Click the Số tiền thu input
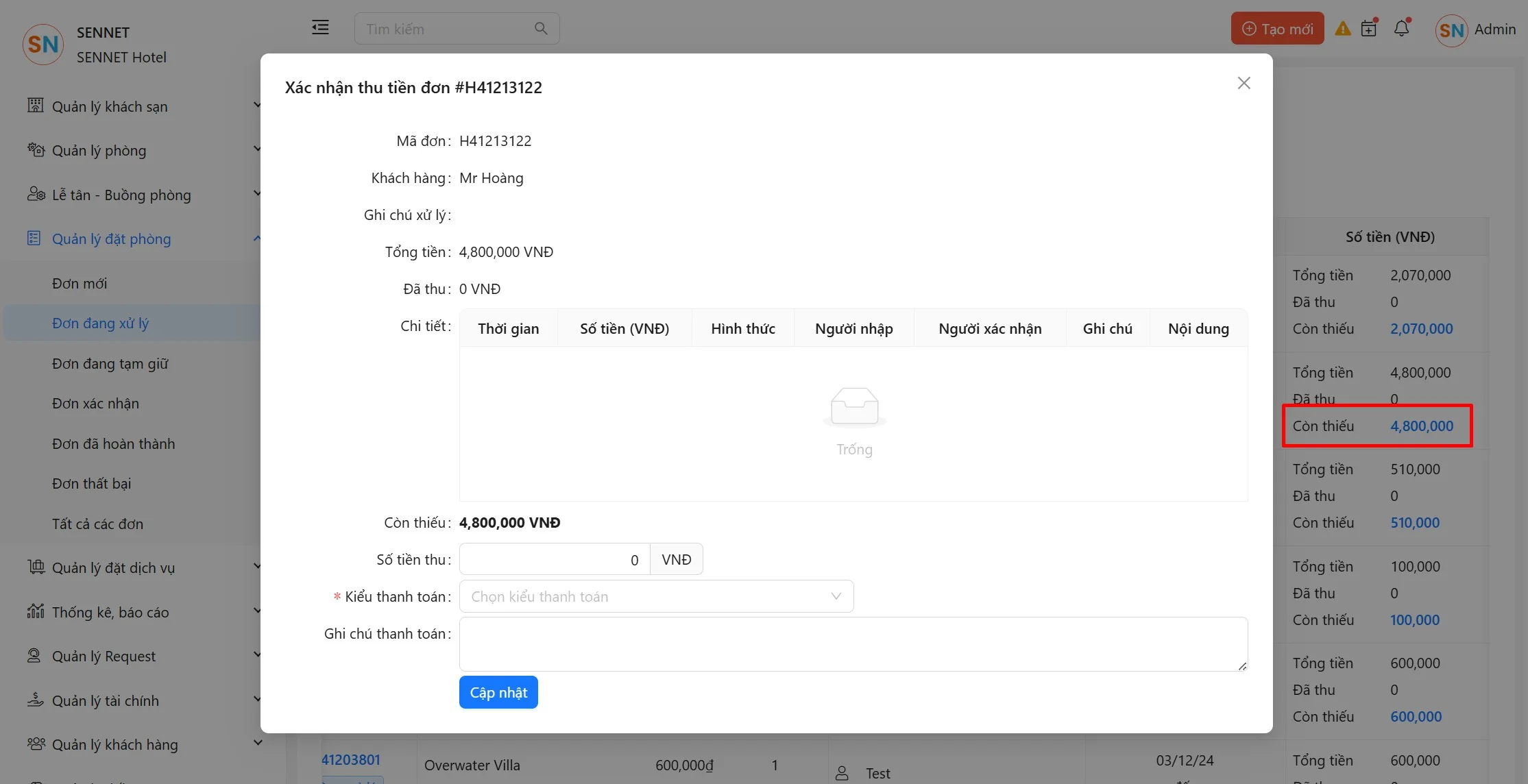The width and height of the screenshot is (1528, 784). click(554, 560)
